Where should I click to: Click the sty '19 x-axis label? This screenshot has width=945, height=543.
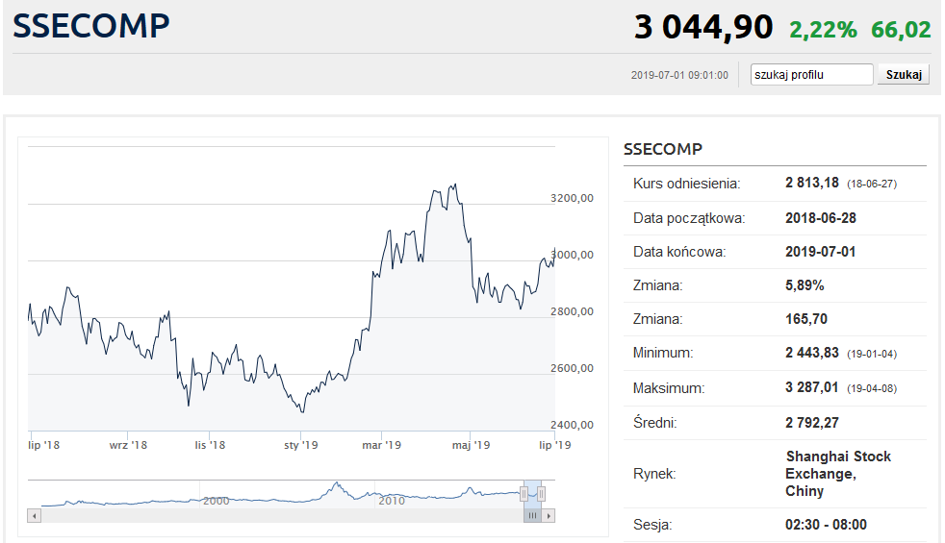(x=301, y=445)
